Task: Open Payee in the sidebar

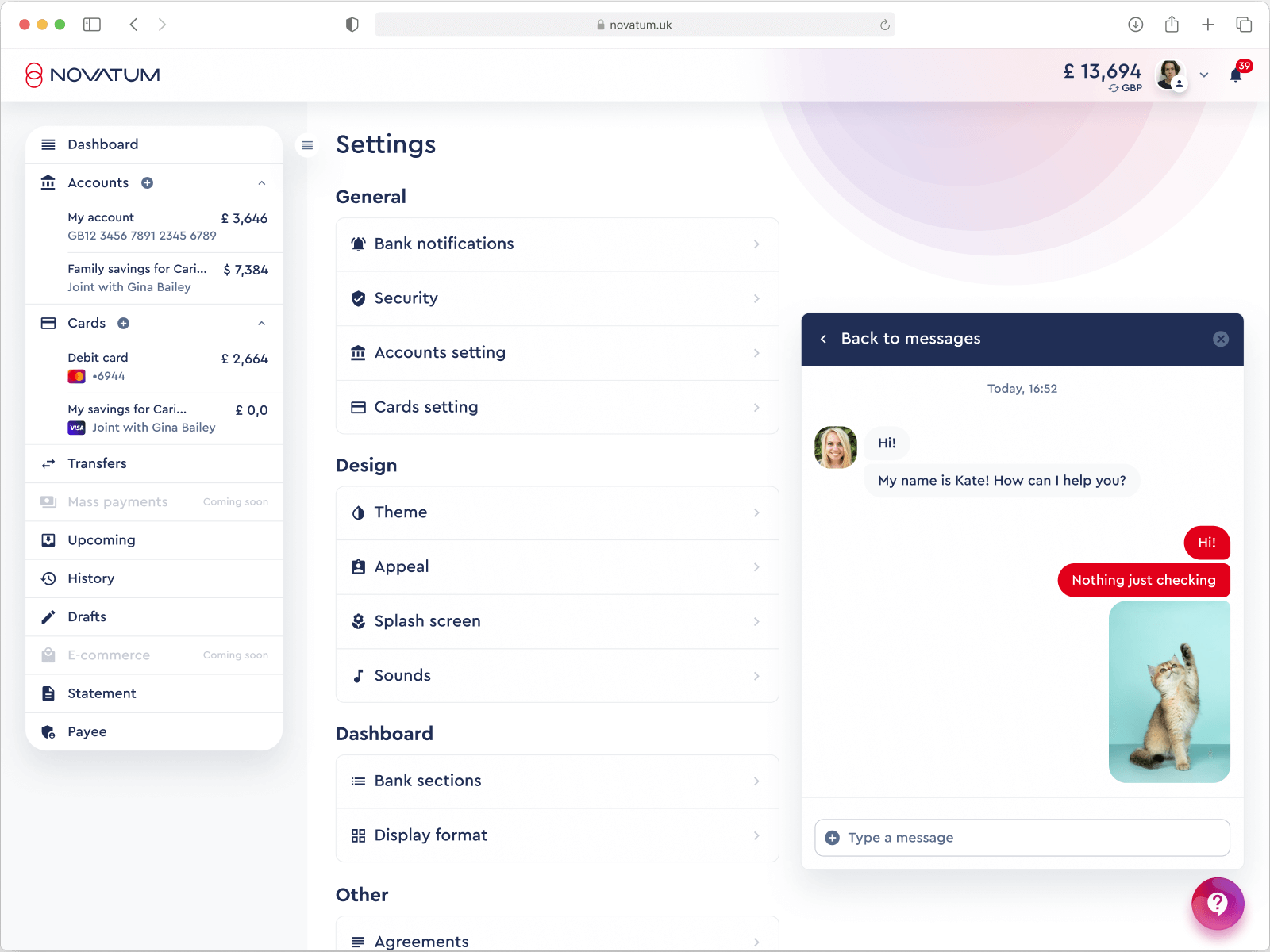Action: [x=154, y=731]
